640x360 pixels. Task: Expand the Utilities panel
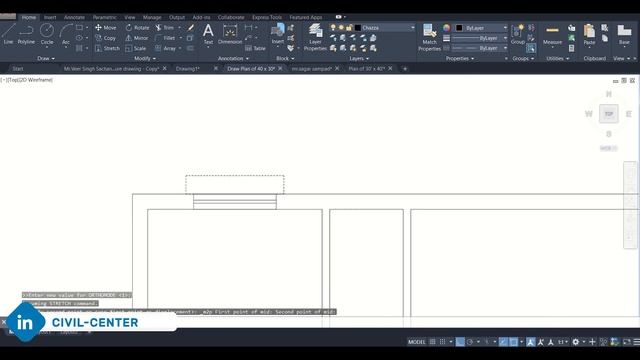558,58
